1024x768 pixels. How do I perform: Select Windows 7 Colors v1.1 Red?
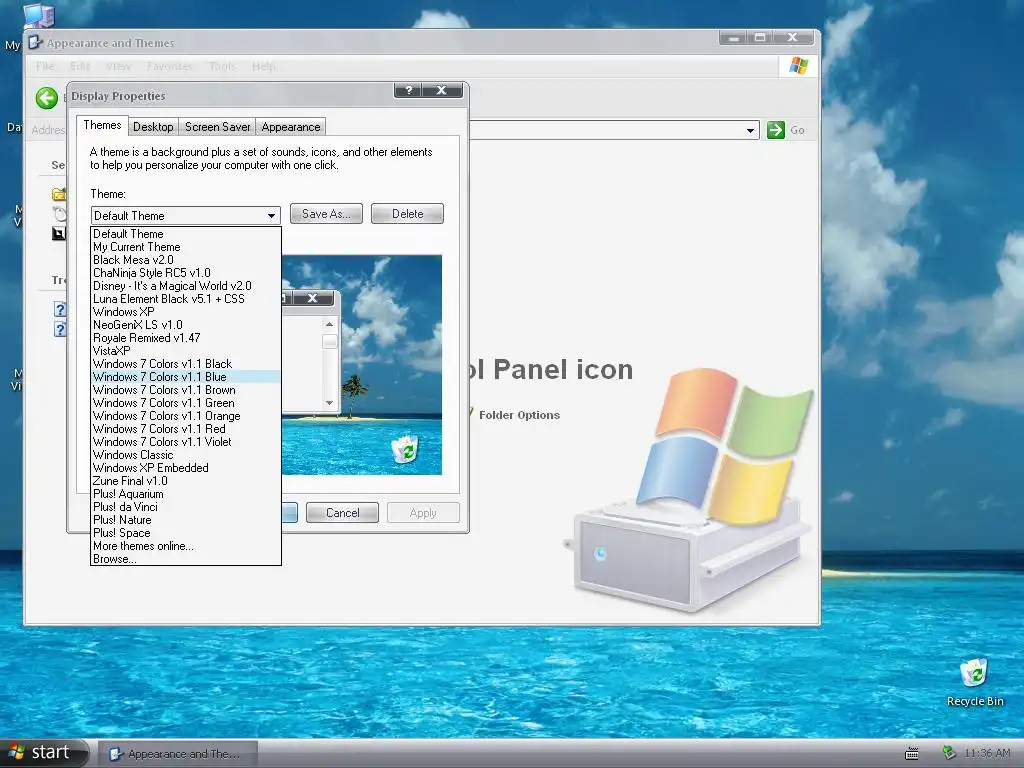(x=185, y=429)
